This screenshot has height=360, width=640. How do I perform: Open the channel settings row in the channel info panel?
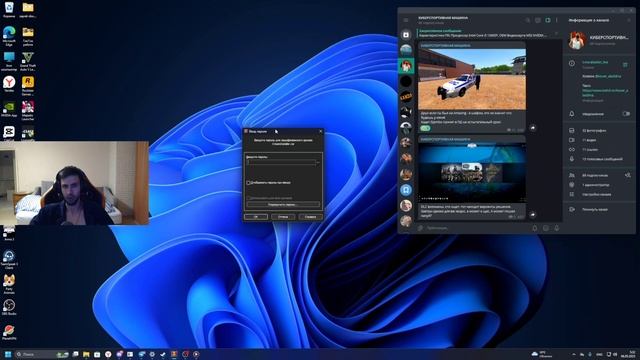600,194
